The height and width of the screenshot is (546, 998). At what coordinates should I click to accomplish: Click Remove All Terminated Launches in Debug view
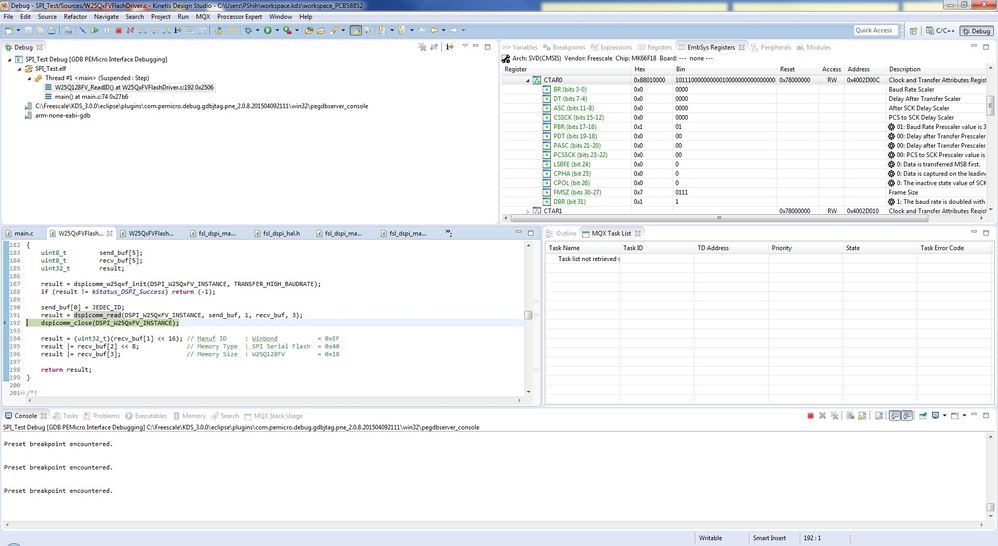click(422, 47)
